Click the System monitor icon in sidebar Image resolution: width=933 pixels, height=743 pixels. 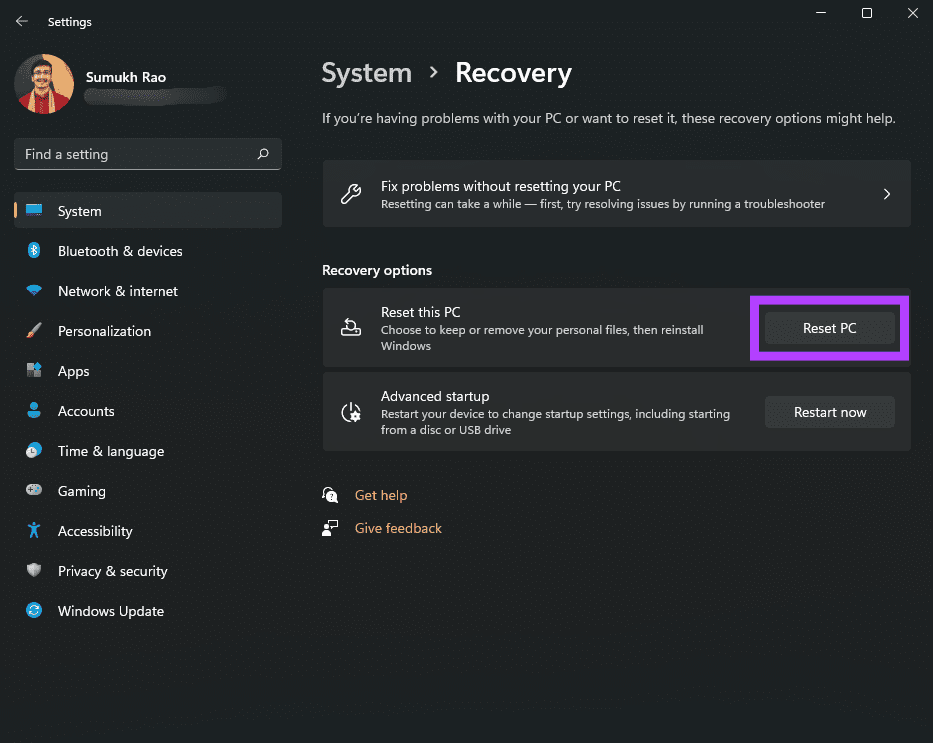point(34,210)
